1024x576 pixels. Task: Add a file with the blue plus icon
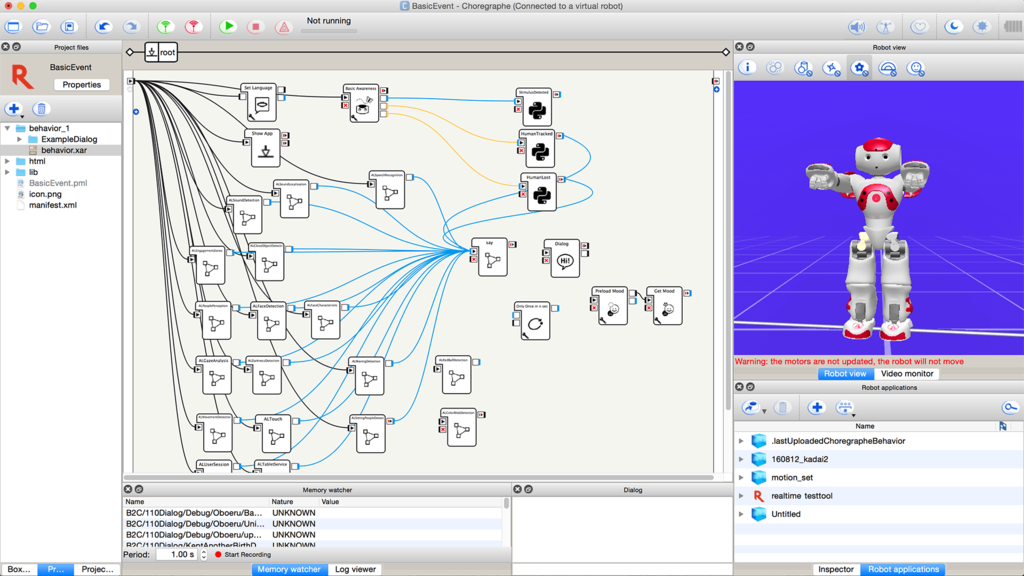14,109
